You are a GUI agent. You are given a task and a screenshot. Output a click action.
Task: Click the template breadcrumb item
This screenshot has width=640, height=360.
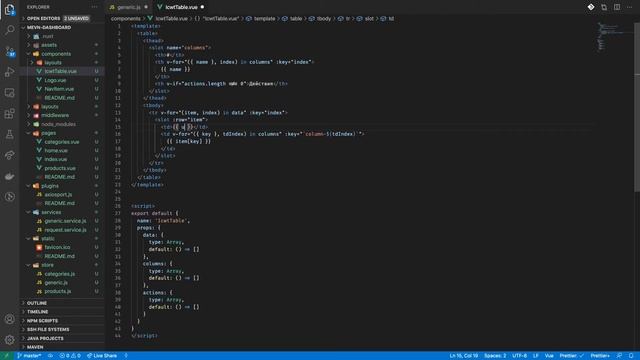[x=264, y=18]
